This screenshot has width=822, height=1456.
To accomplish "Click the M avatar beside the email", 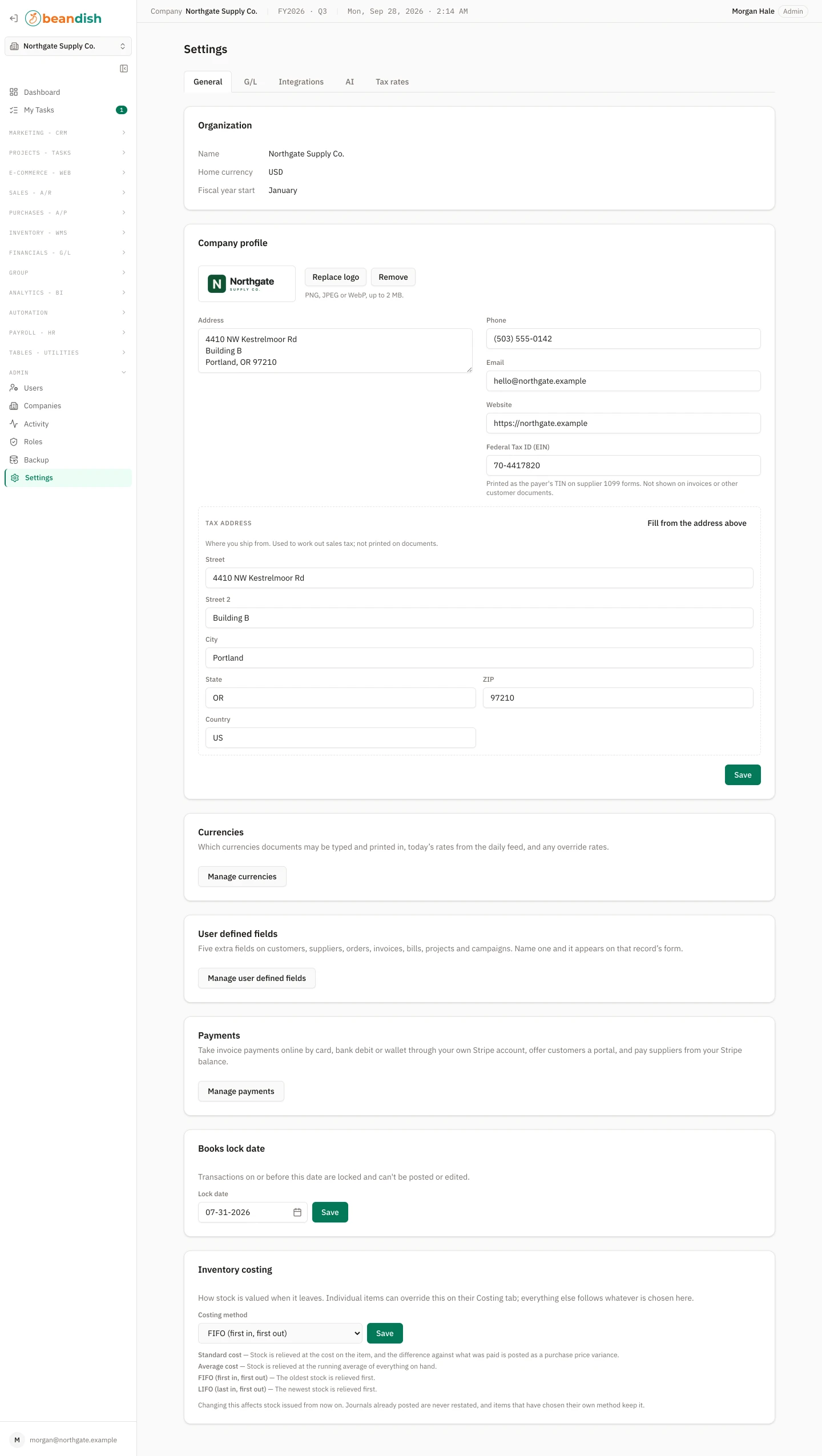I will (17, 1440).
